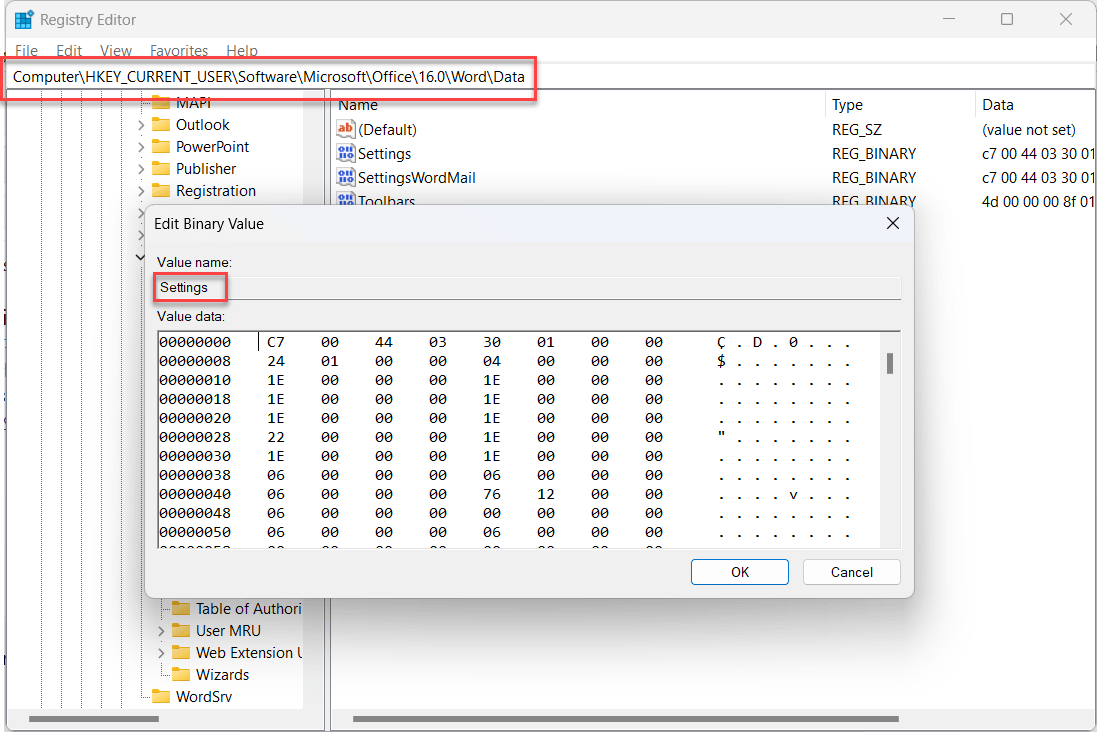Click the SettingsWordMail binary value icon

(x=346, y=177)
